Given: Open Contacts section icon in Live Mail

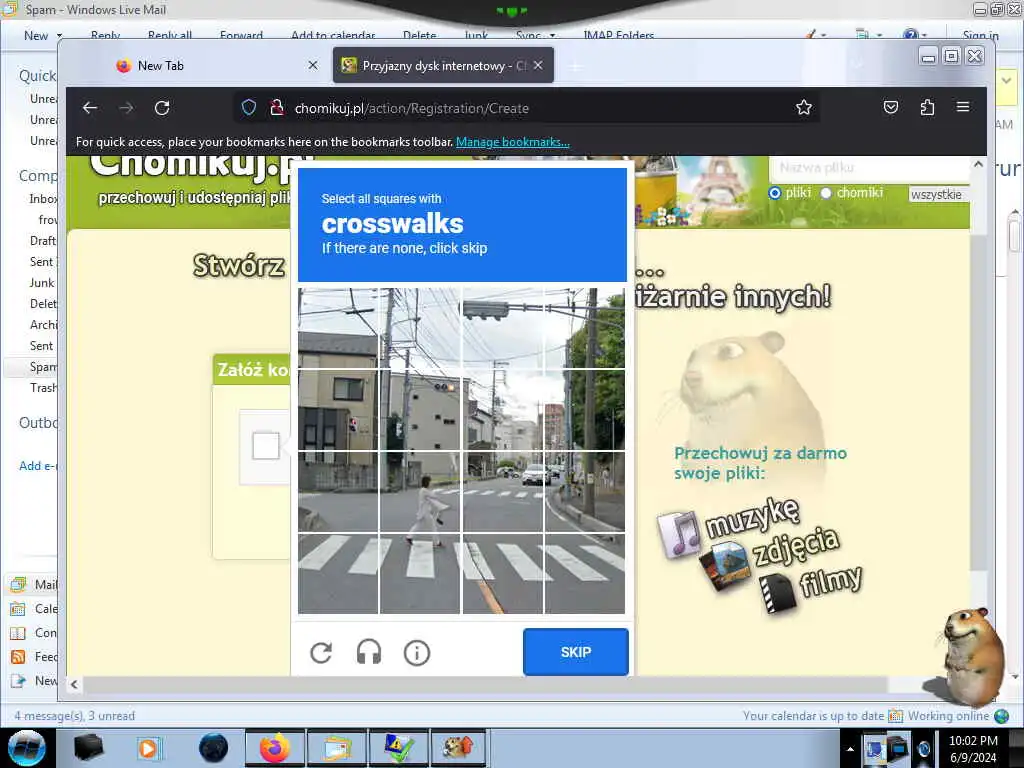Looking at the screenshot, I should pyautogui.click(x=18, y=633).
